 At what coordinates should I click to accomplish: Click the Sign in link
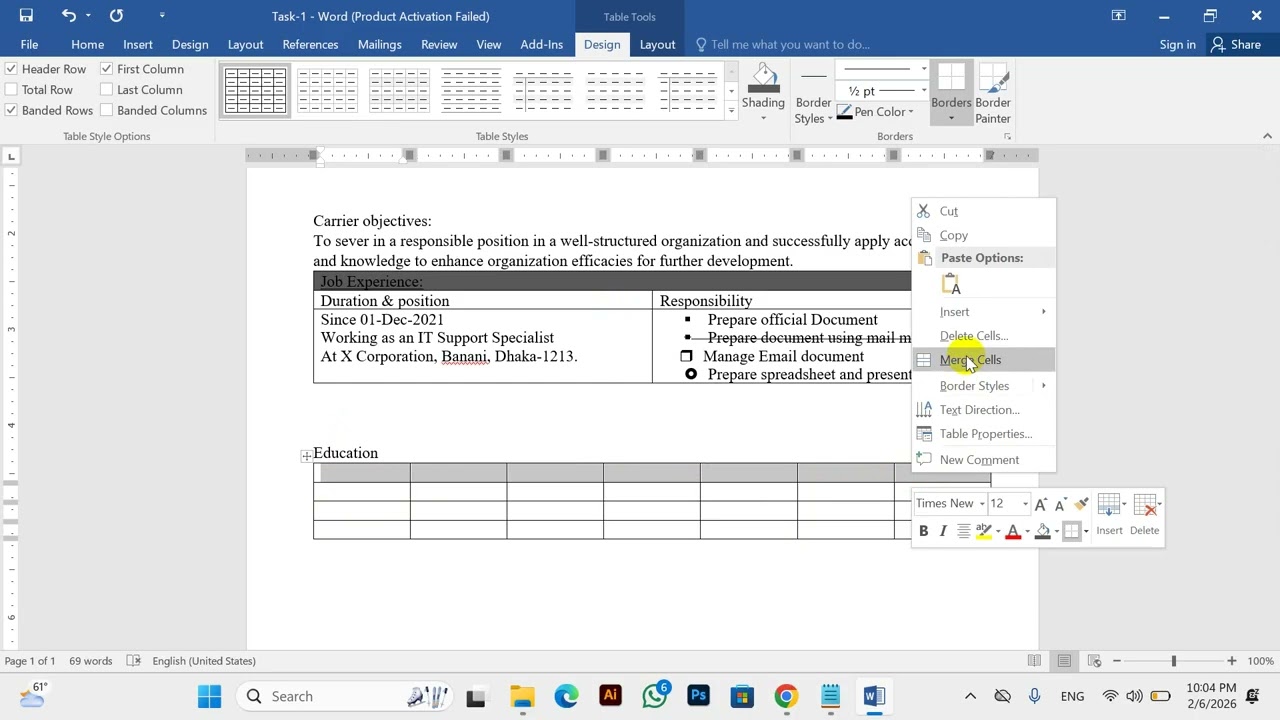pyautogui.click(x=1177, y=44)
